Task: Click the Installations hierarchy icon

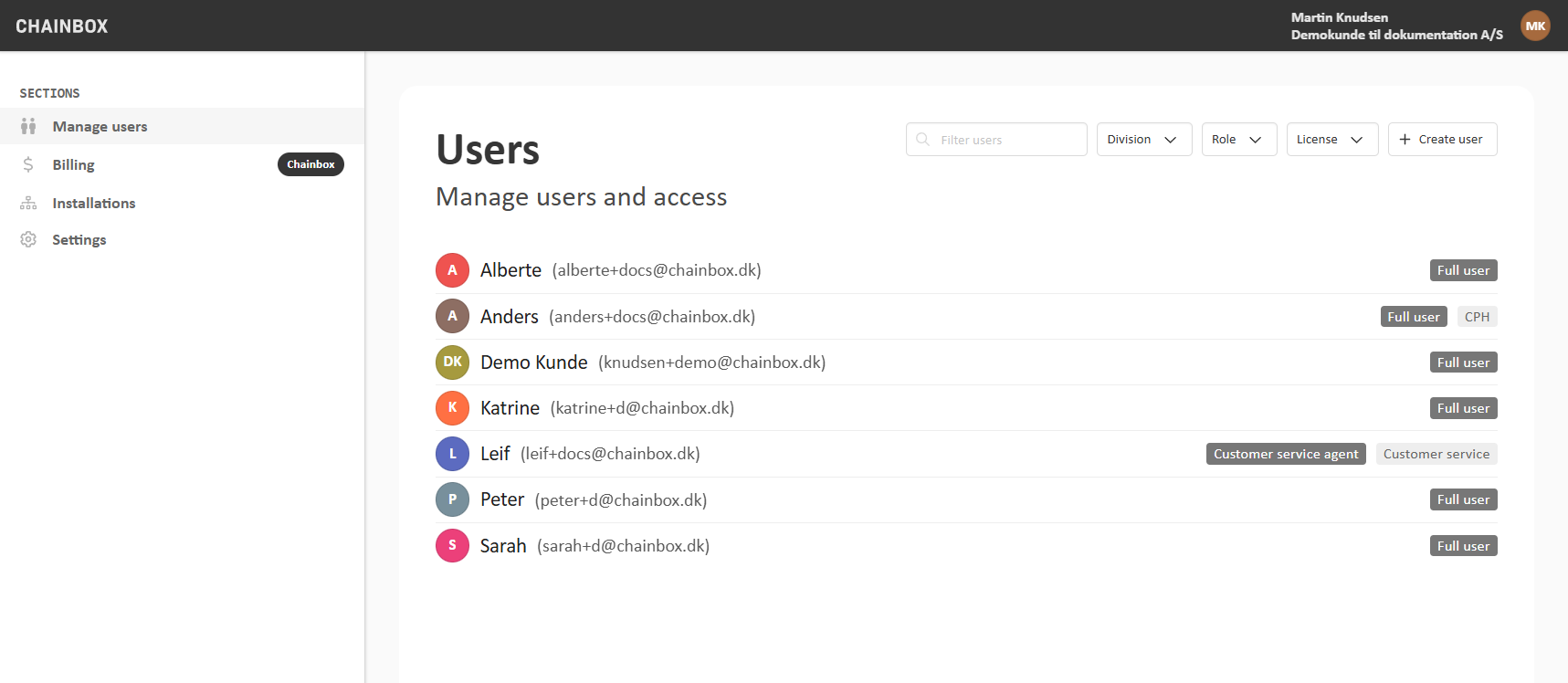Action: point(28,203)
